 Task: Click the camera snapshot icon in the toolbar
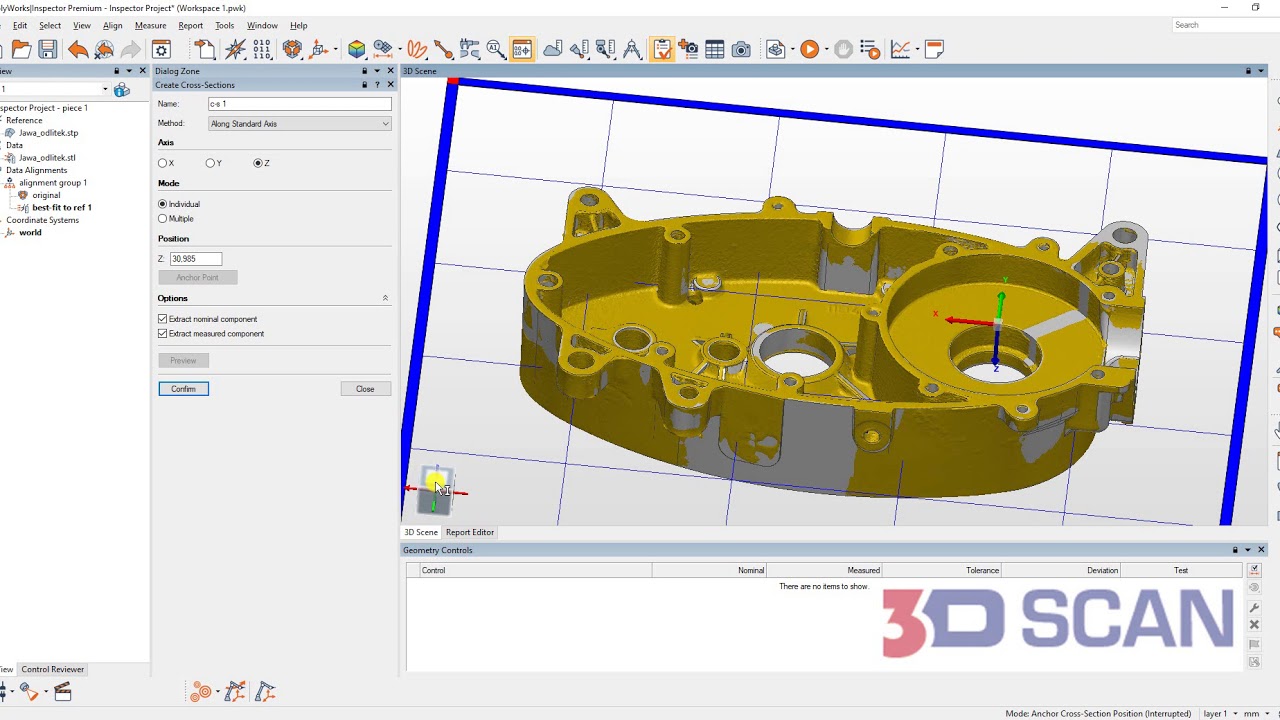[741, 48]
